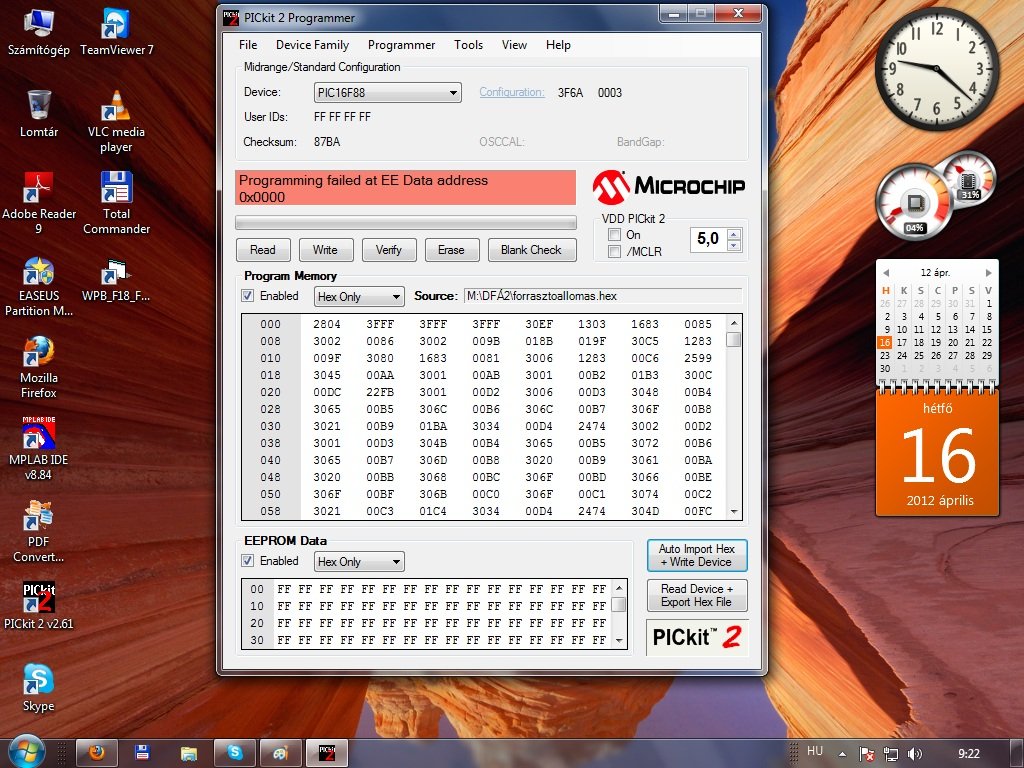
Task: Open the Configuration link
Action: [x=512, y=92]
